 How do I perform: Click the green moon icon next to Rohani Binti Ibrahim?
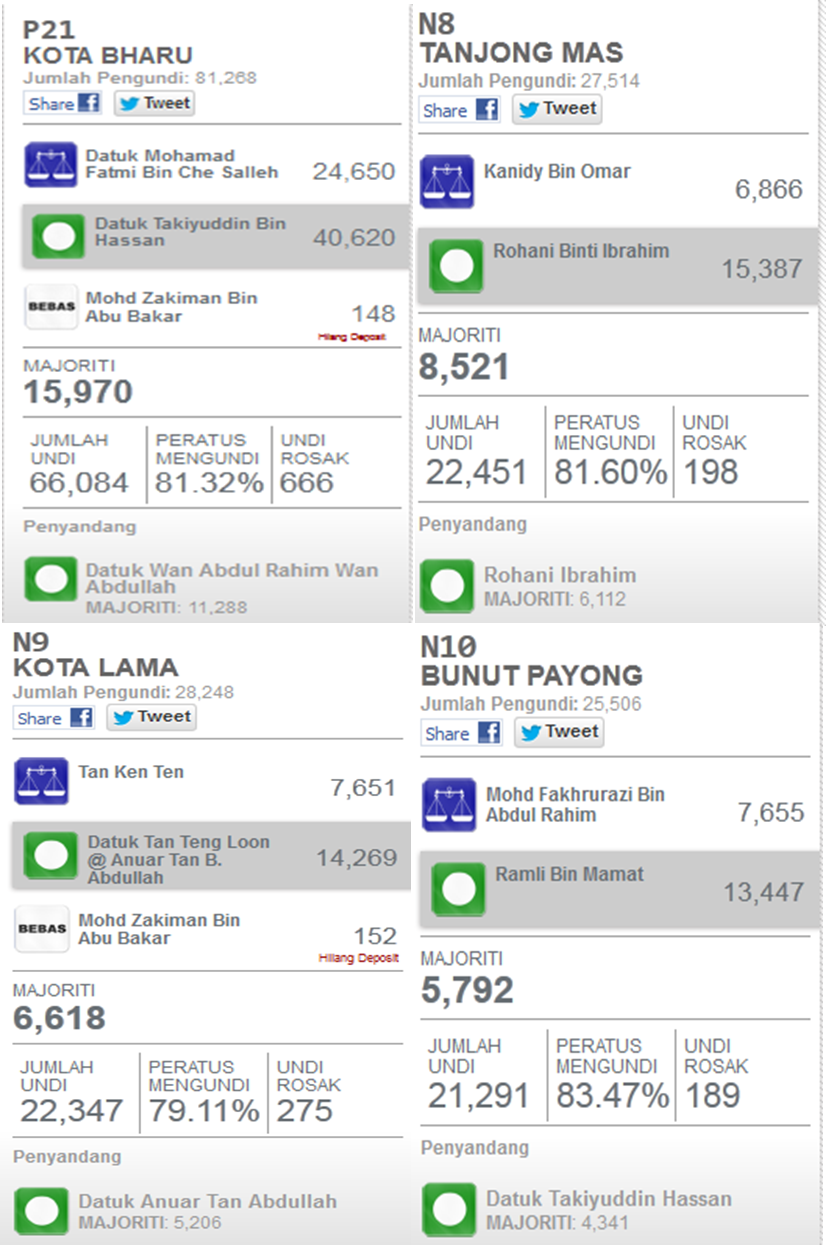point(456,266)
